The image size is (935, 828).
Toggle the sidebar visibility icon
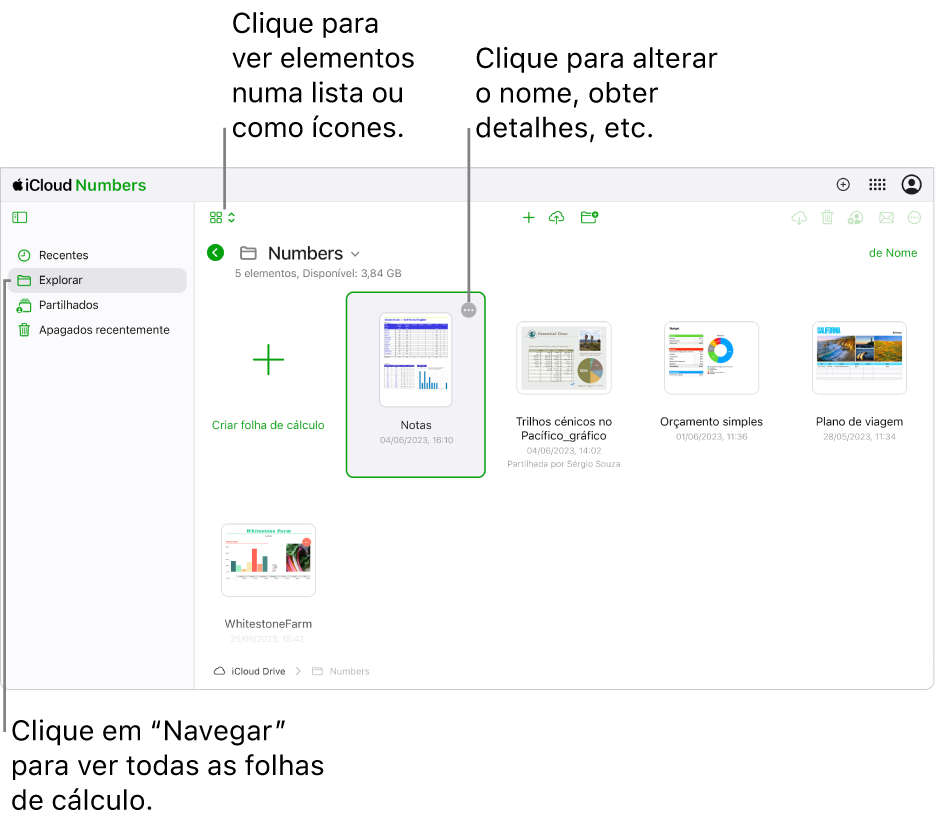coord(20,218)
